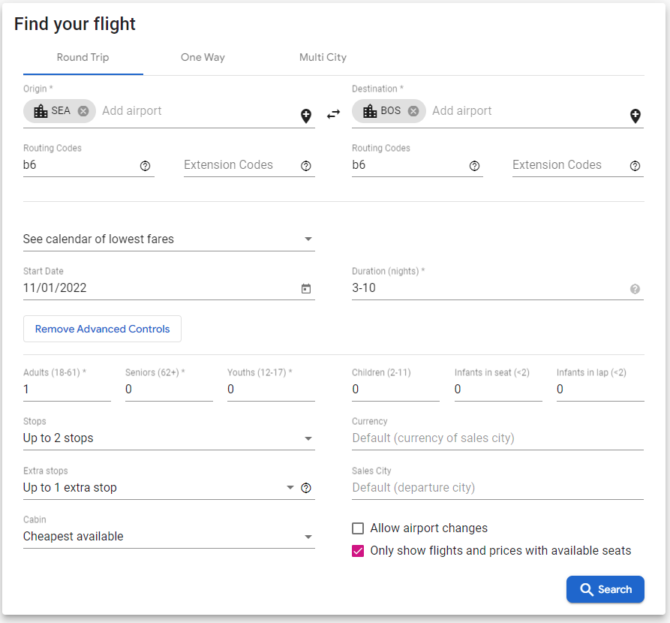
Task: Remove the BOS airport chip
Action: pyautogui.click(x=413, y=111)
